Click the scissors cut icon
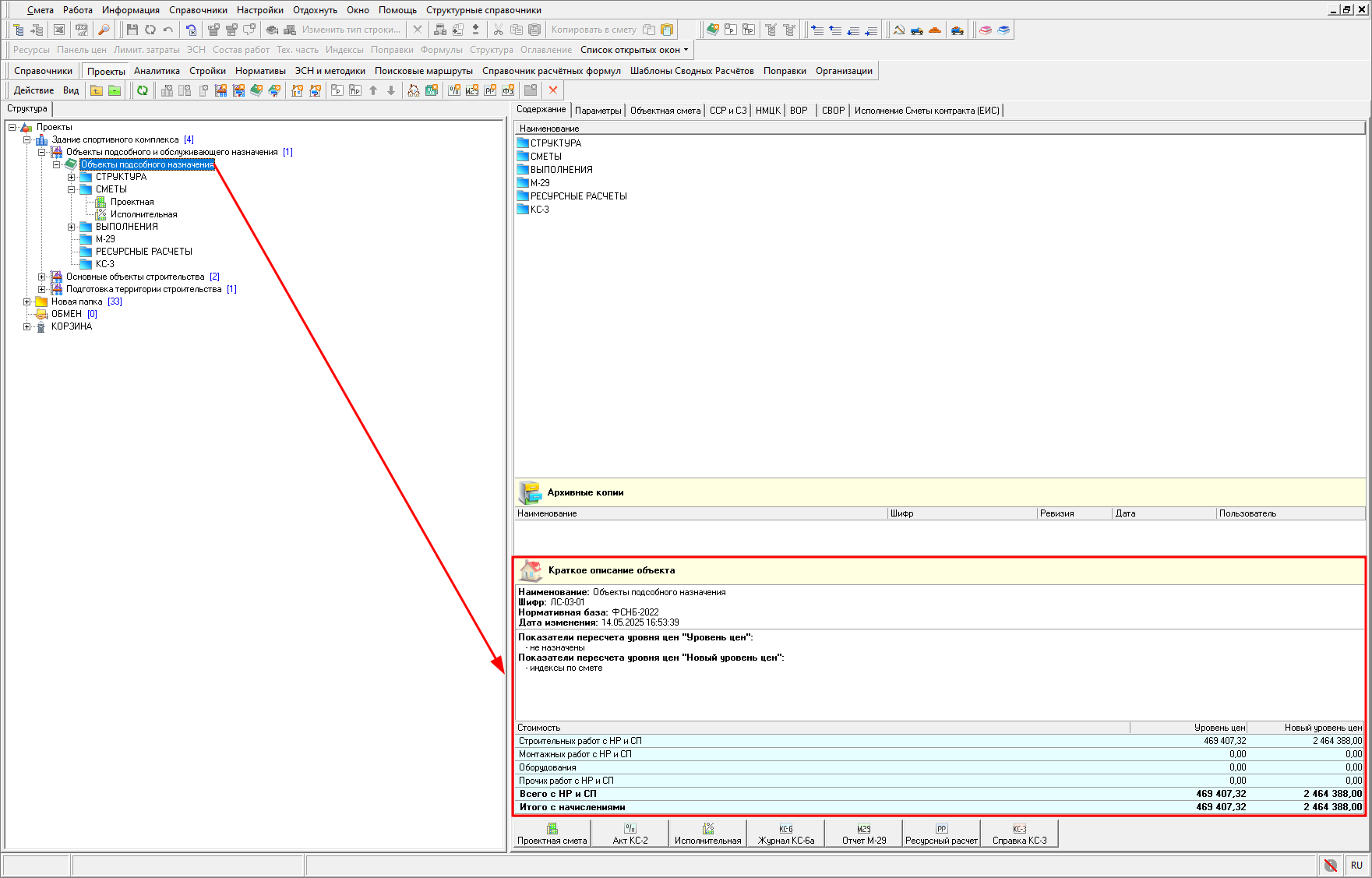This screenshot has height=878, width=1372. (498, 30)
